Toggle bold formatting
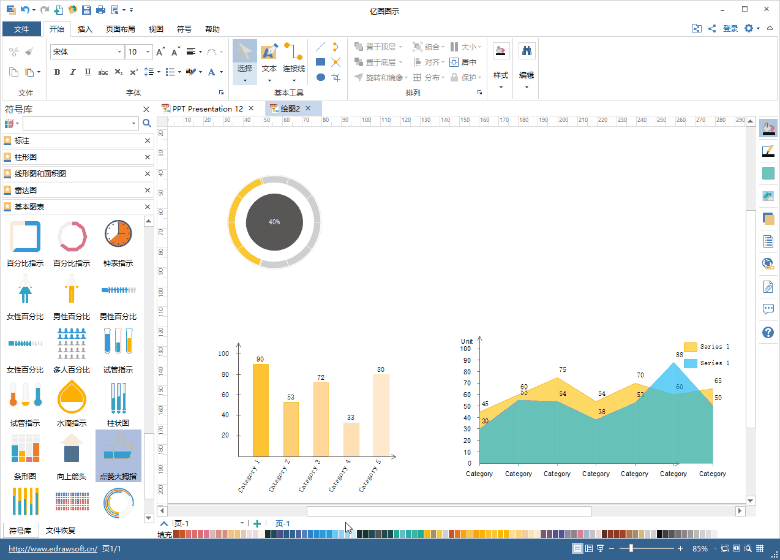This screenshot has width=780, height=560. (57, 72)
